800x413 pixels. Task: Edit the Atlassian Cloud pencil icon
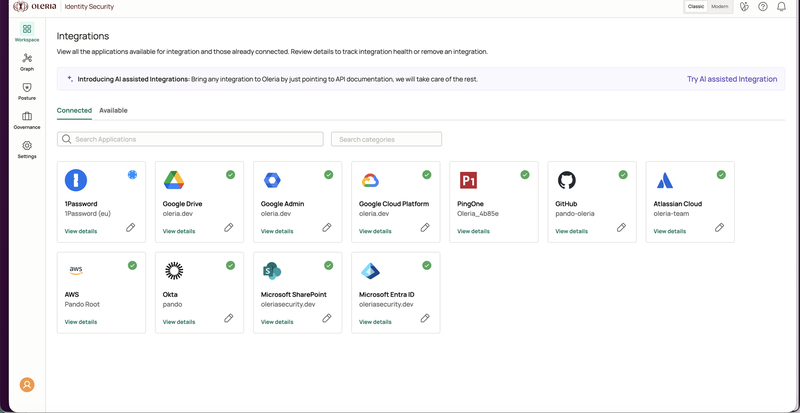tap(719, 227)
